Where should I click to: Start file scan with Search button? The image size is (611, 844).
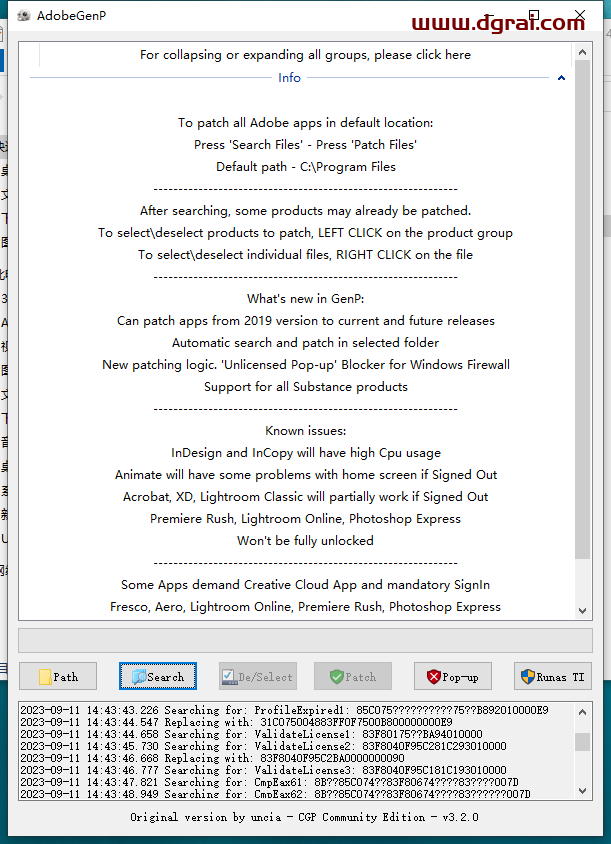pyautogui.click(x=158, y=676)
